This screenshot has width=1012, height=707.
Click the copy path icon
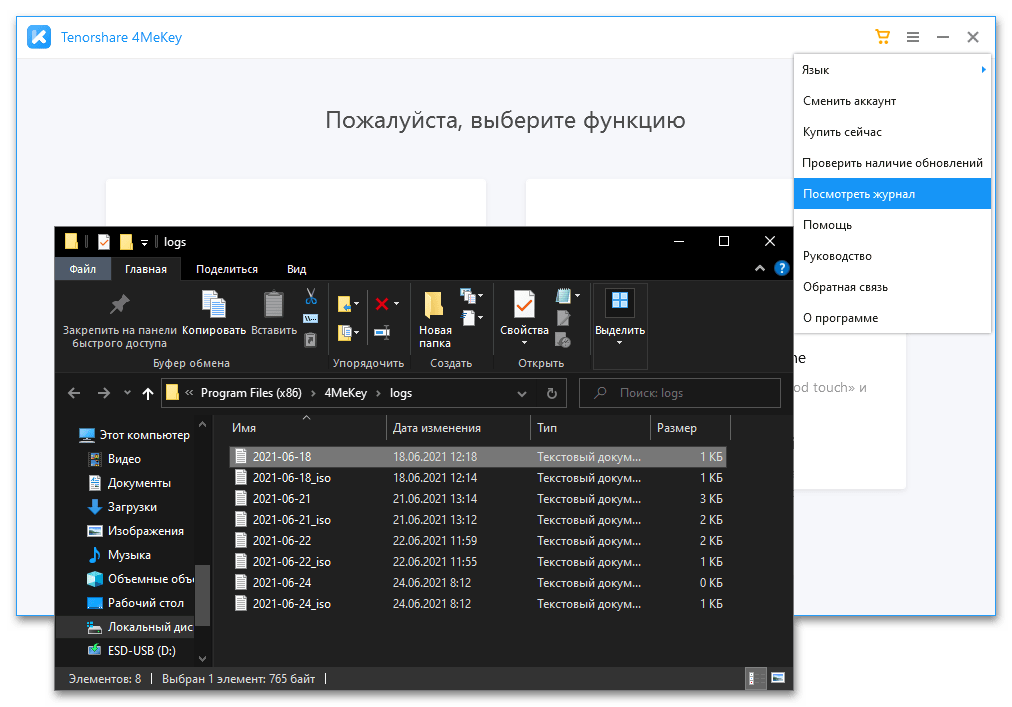310,318
